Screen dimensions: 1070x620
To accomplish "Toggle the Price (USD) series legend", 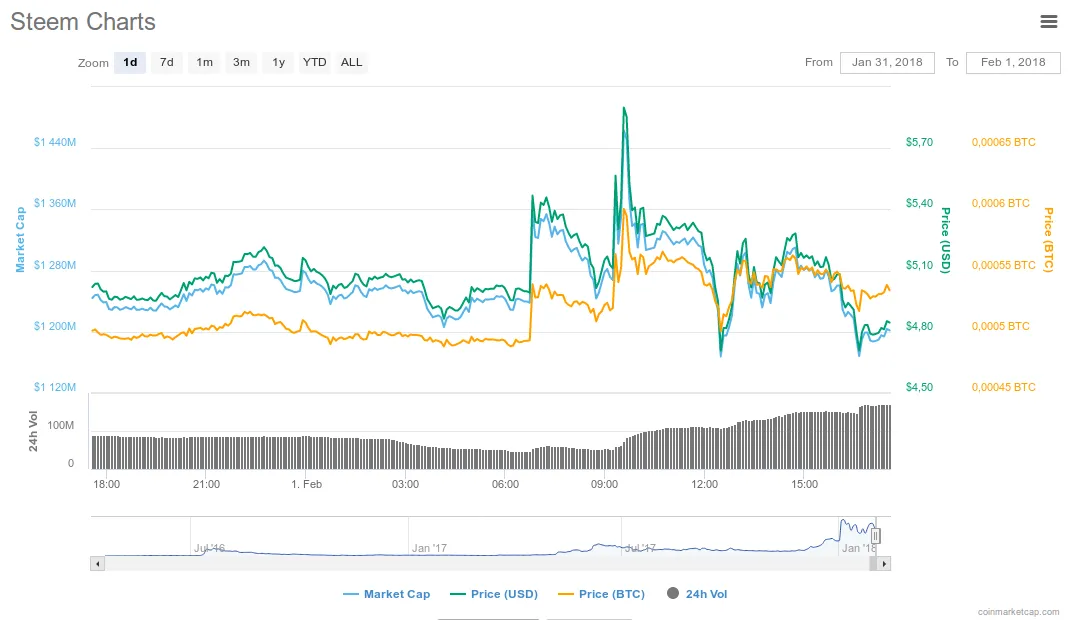I will point(495,594).
